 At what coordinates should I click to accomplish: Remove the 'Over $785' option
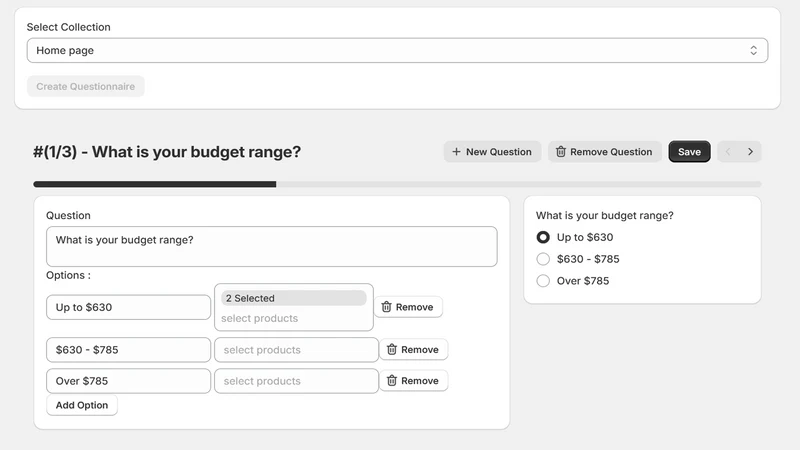click(413, 381)
